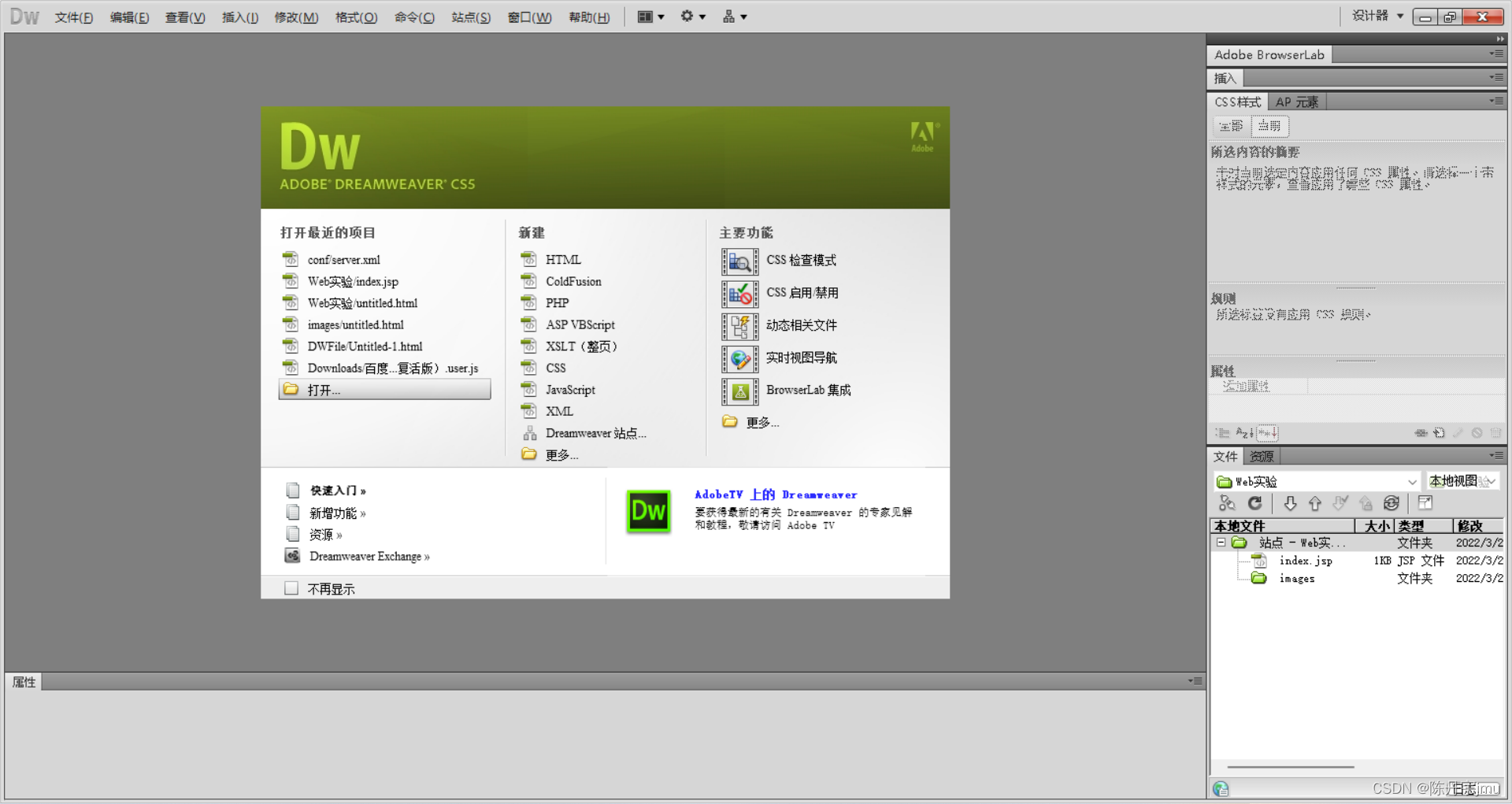Select index.jsp in the Files panel

click(x=1306, y=560)
